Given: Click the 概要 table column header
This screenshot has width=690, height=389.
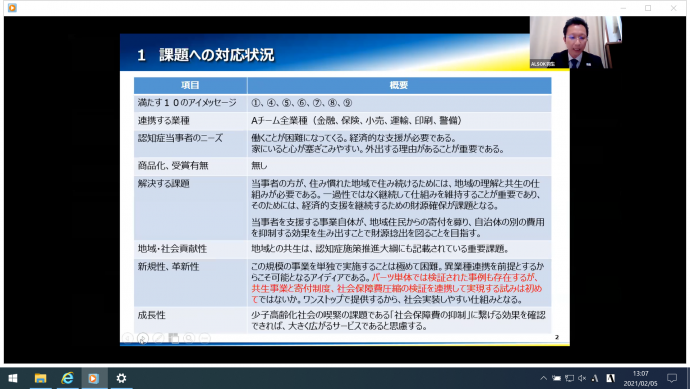Looking at the screenshot, I should click(399, 85).
